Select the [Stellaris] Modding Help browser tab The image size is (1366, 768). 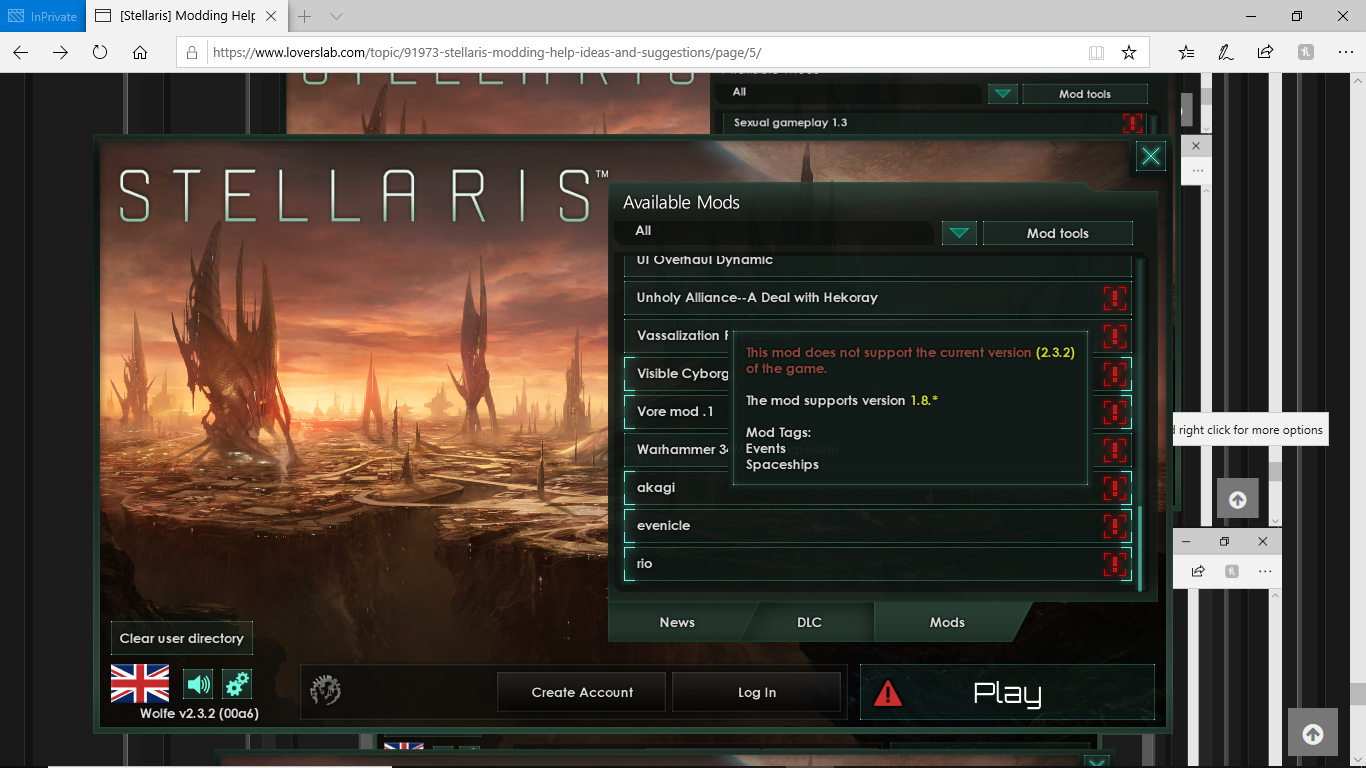click(x=186, y=16)
